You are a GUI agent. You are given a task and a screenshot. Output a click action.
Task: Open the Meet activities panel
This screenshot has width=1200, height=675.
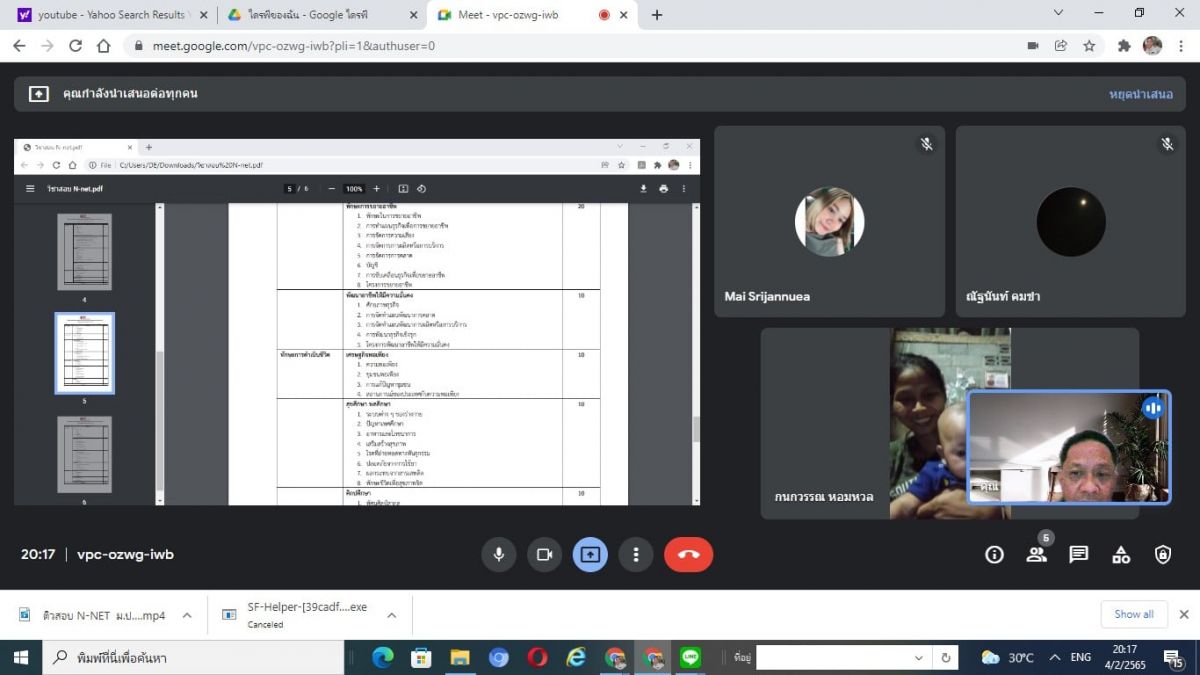(x=1120, y=554)
